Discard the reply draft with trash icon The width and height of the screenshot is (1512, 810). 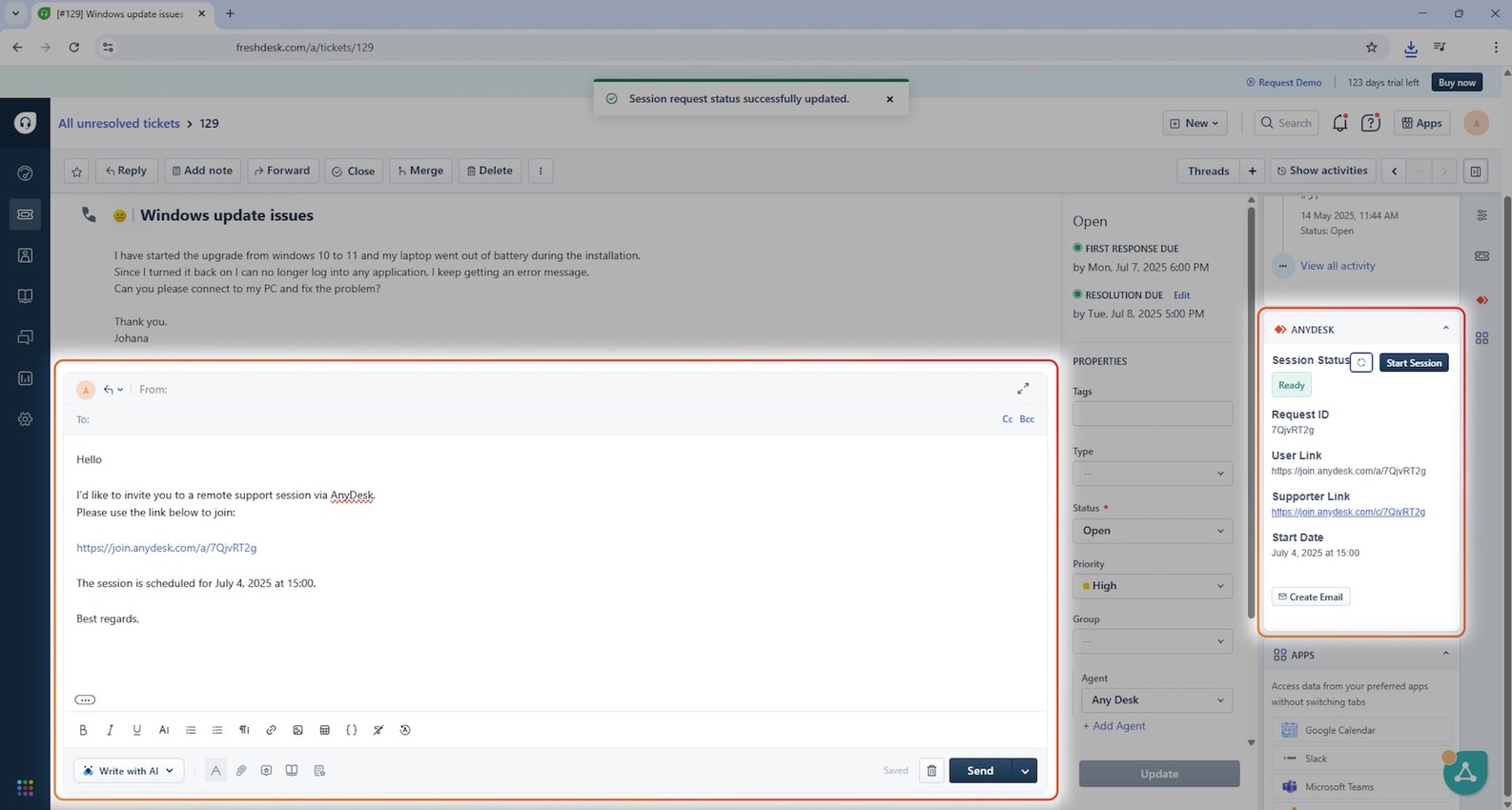pyautogui.click(x=931, y=770)
